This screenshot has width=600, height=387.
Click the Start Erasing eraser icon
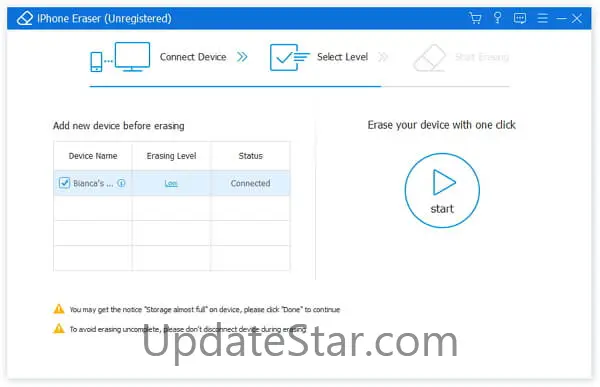[429, 58]
